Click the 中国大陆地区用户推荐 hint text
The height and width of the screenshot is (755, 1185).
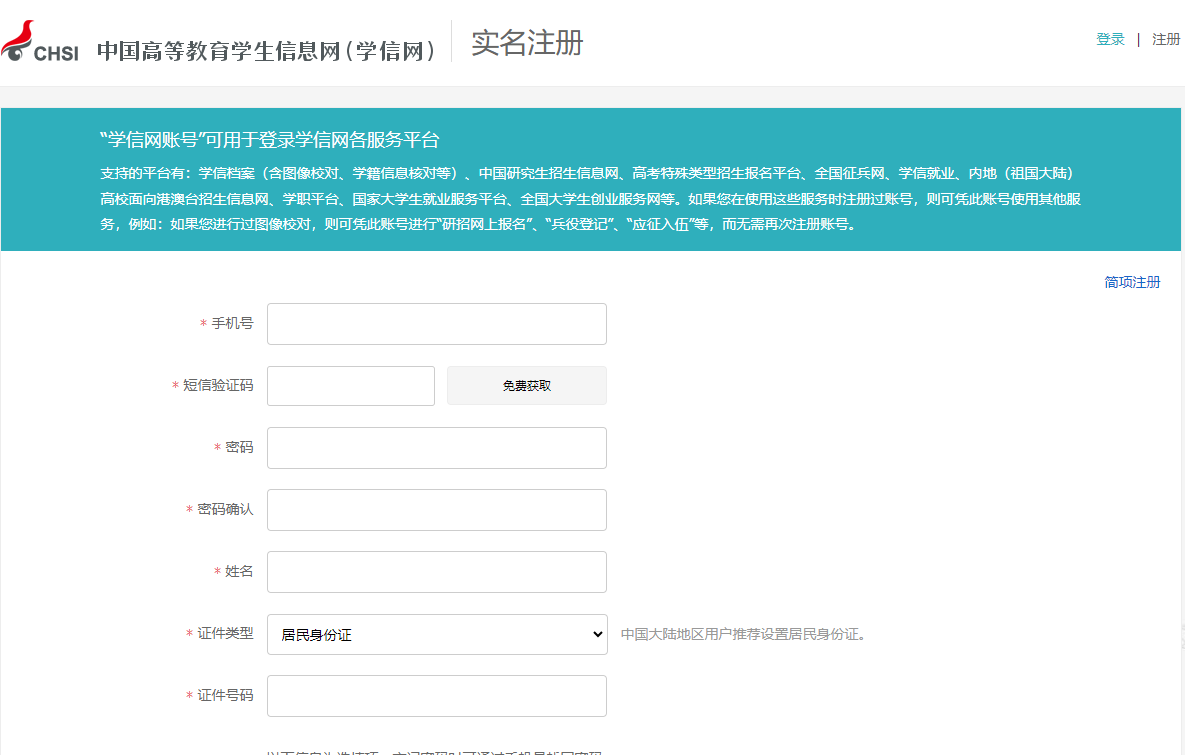click(x=742, y=634)
